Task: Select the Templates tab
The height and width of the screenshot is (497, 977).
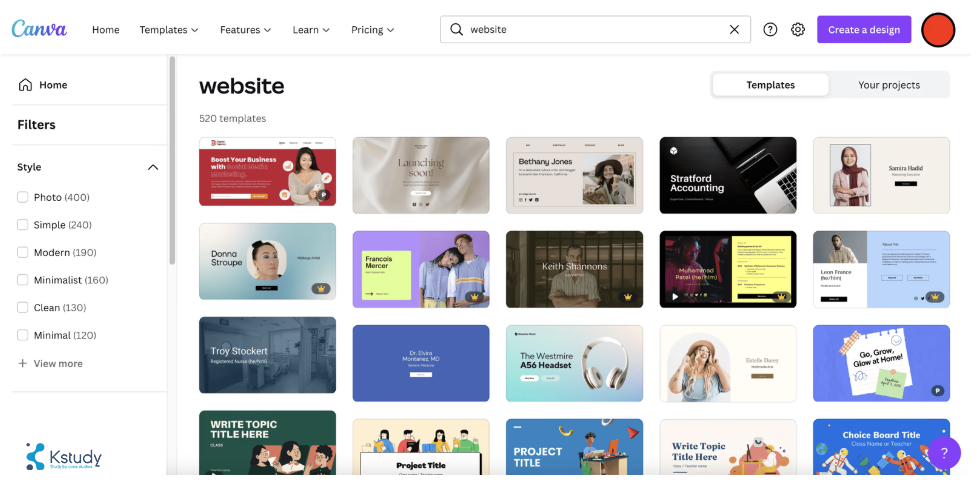Action: click(x=770, y=85)
